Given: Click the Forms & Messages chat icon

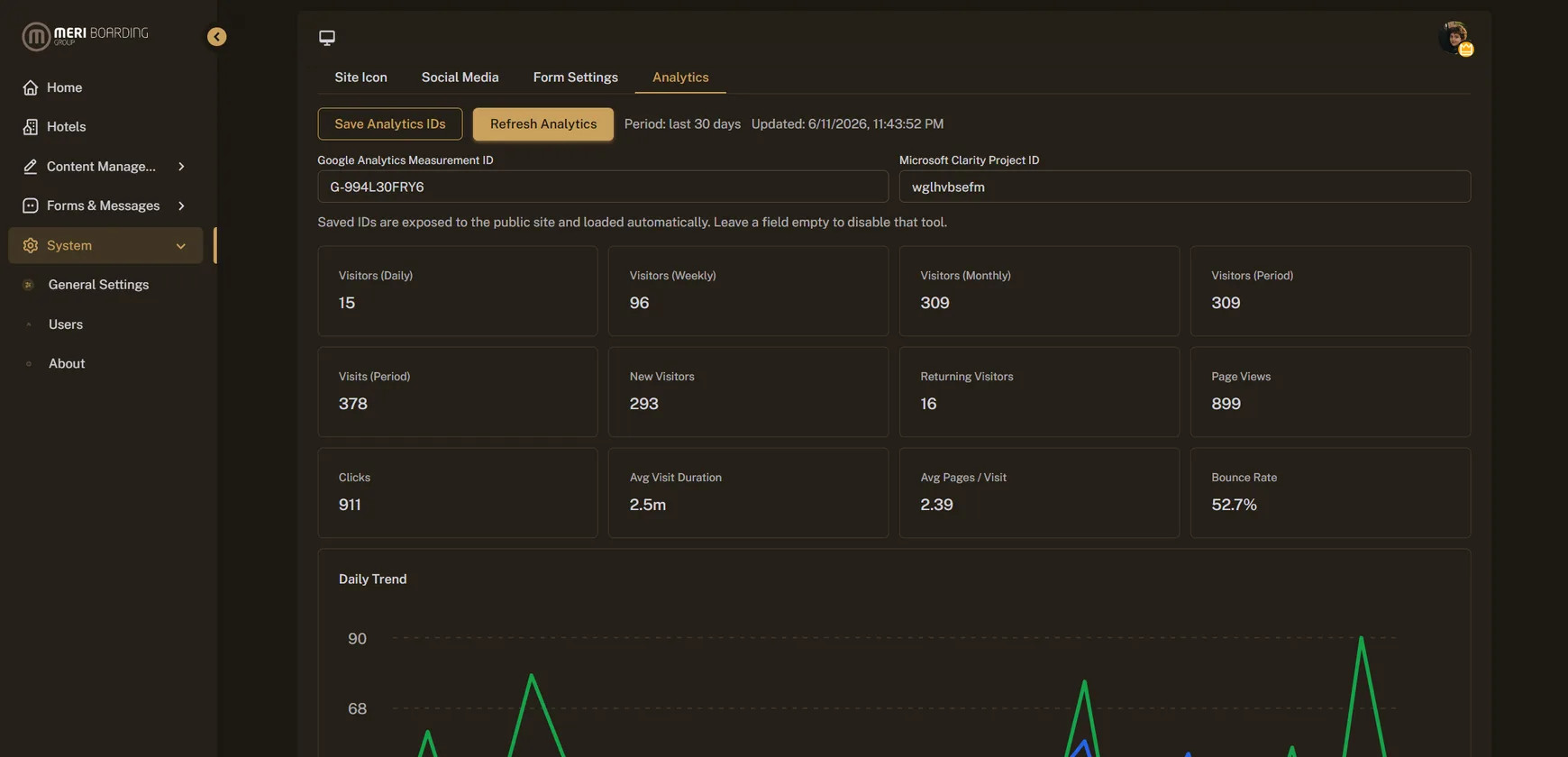Looking at the screenshot, I should pyautogui.click(x=31, y=206).
